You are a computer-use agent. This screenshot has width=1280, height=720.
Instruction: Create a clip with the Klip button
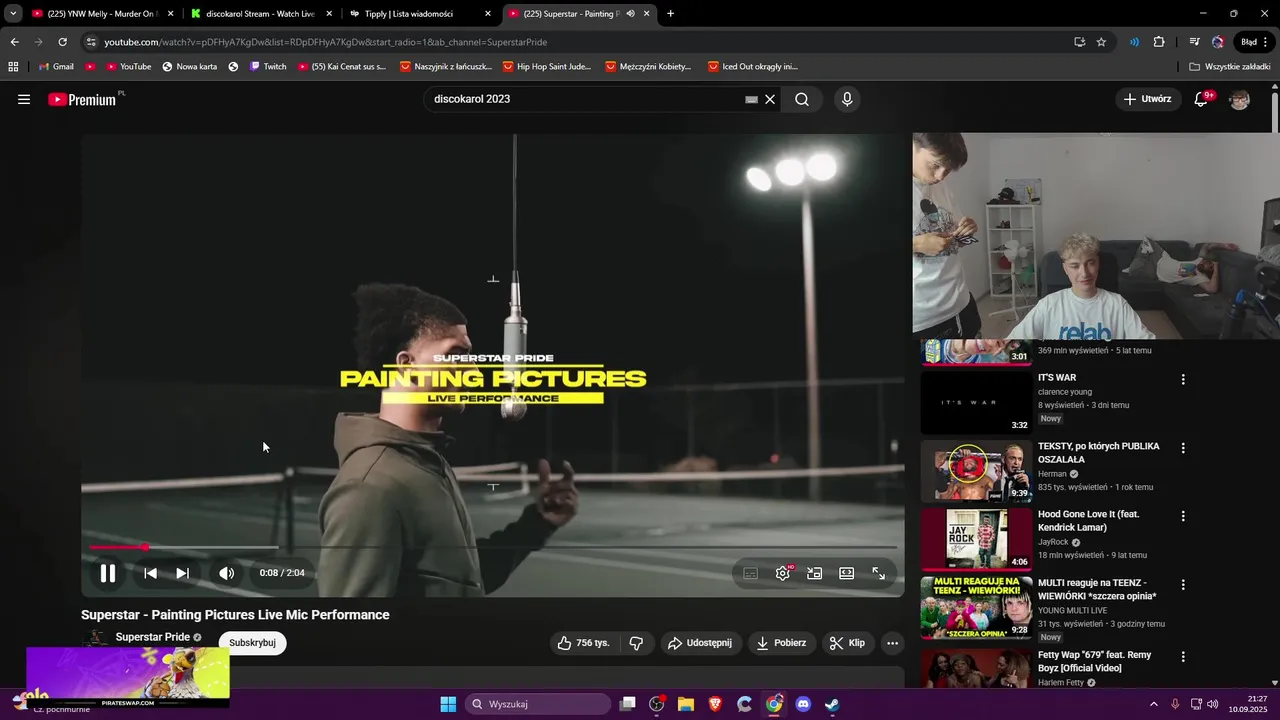847,643
